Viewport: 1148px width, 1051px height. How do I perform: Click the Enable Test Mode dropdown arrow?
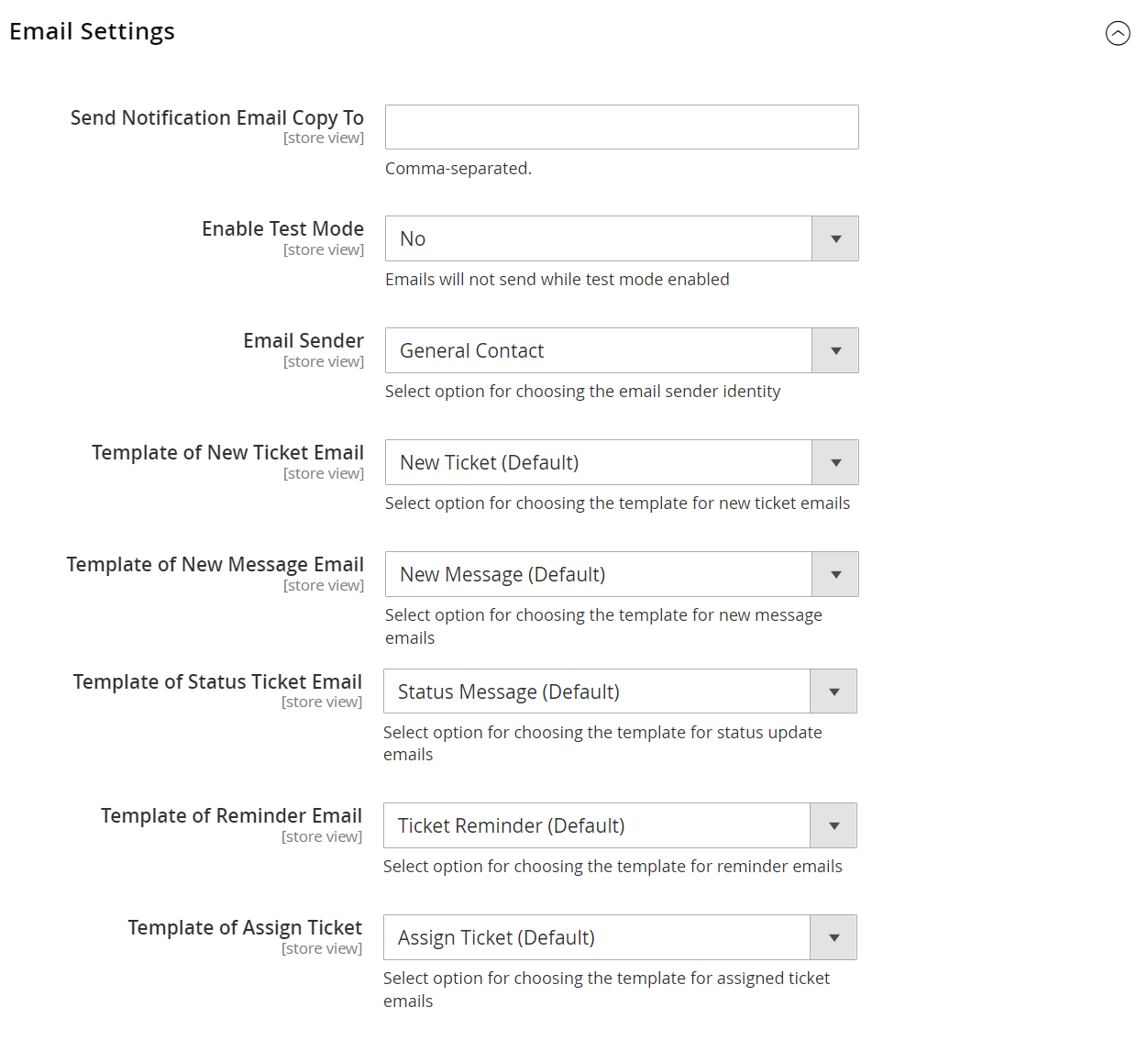click(835, 239)
